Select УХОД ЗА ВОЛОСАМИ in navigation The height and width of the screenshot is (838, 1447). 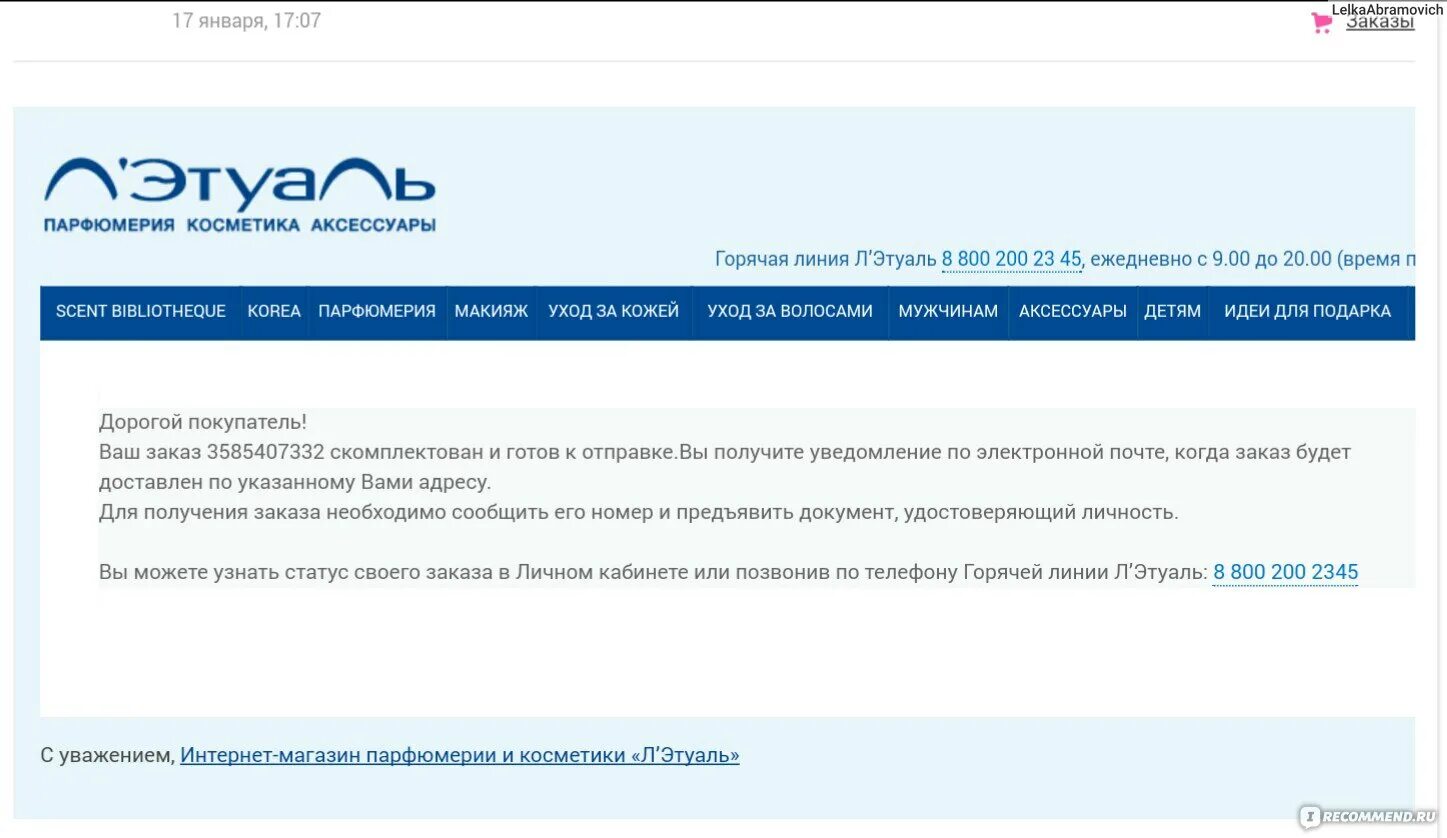click(x=790, y=311)
